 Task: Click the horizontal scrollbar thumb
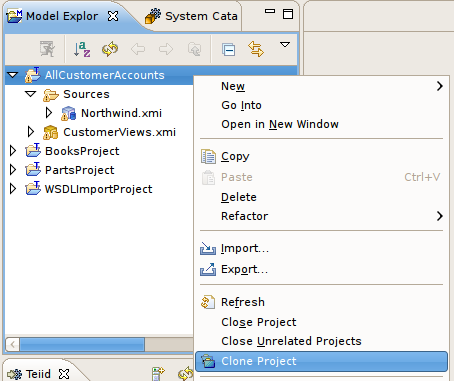tap(82, 344)
